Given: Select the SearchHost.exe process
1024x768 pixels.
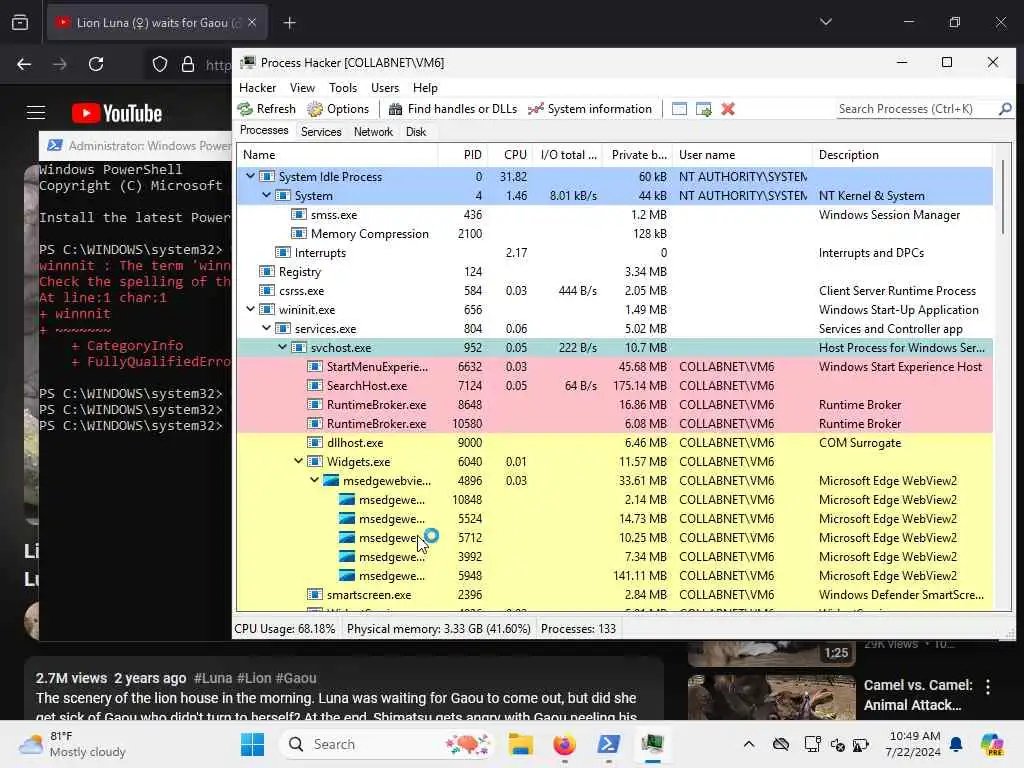Looking at the screenshot, I should click(615, 385).
